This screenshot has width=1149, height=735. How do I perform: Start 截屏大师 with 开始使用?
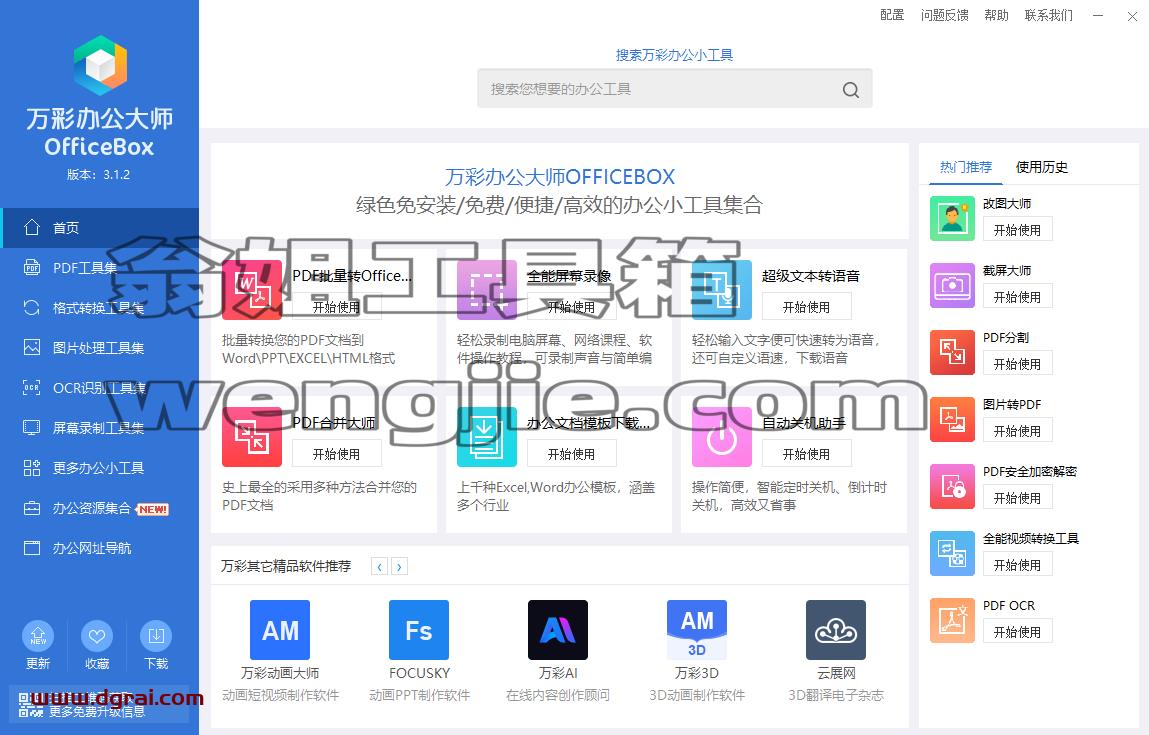pyautogui.click(x=1017, y=296)
